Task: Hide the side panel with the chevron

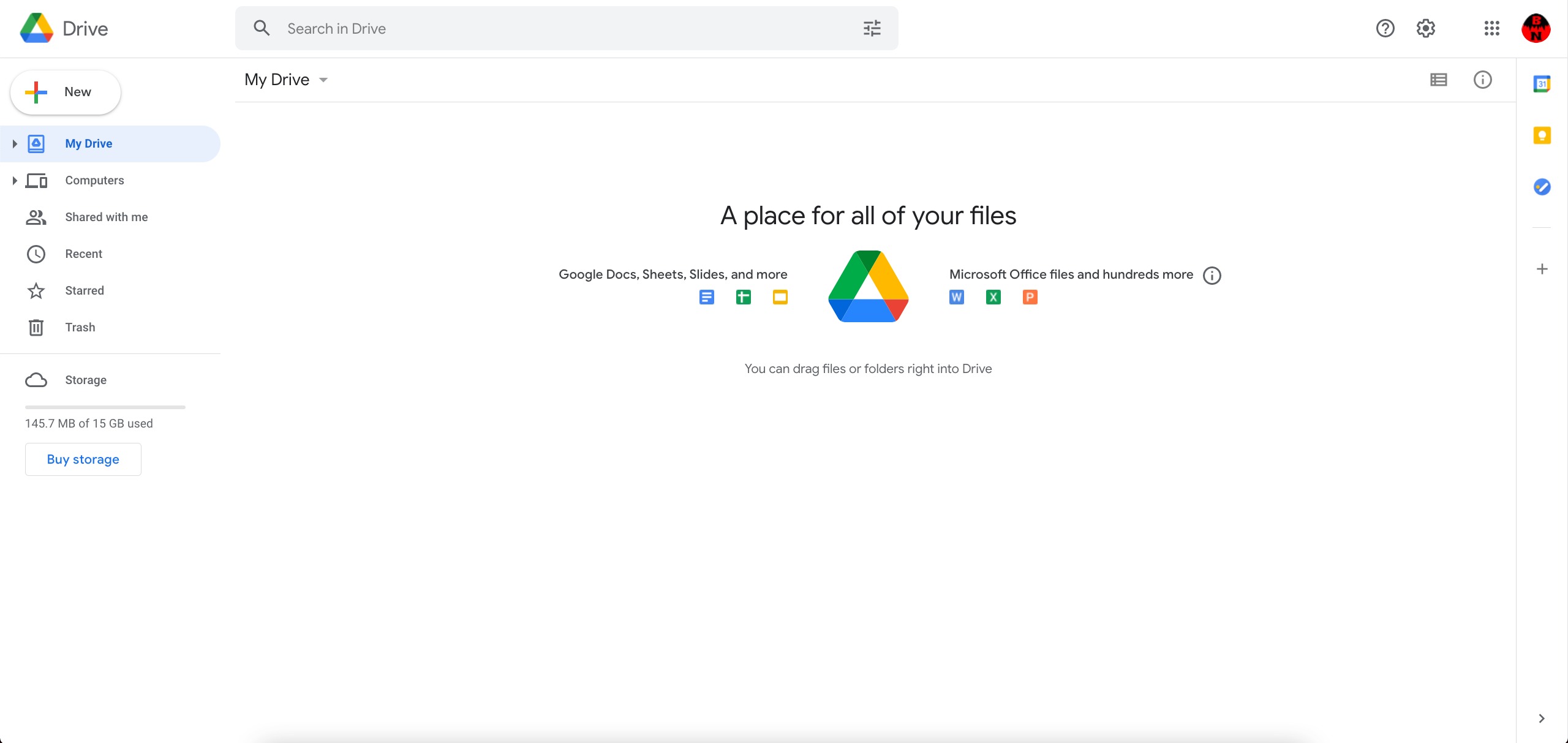Action: [x=1542, y=718]
